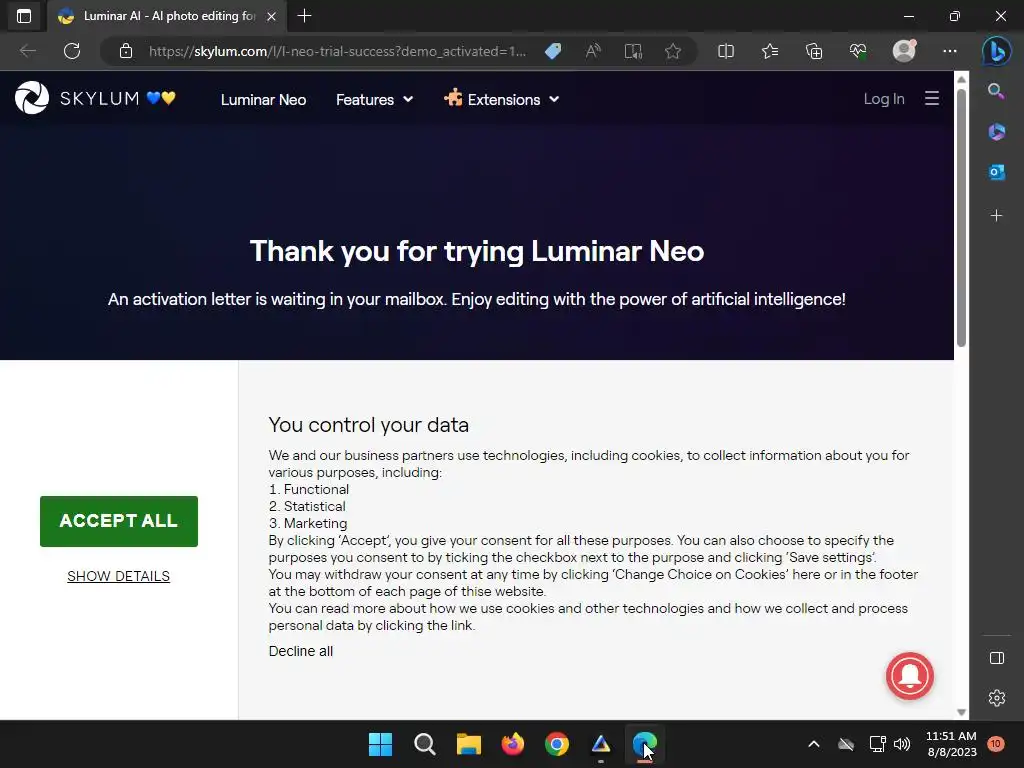Toggle the sidebar hide panel icon
The height and width of the screenshot is (768, 1024).
tap(997, 658)
